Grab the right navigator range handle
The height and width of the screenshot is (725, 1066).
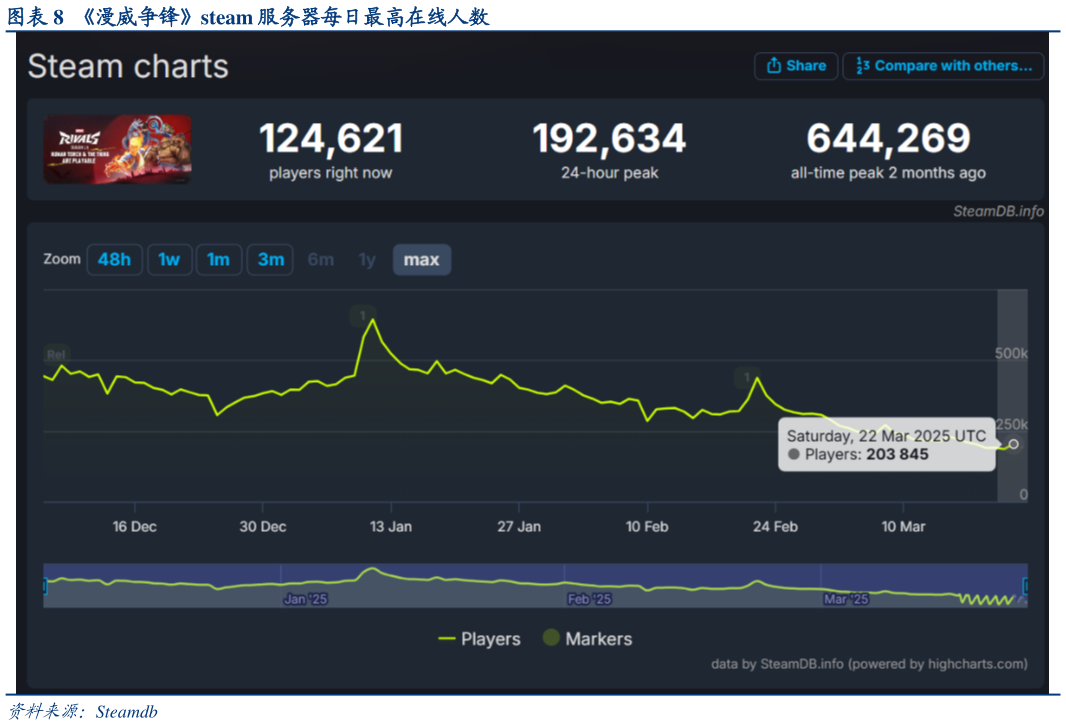pyautogui.click(x=1026, y=586)
